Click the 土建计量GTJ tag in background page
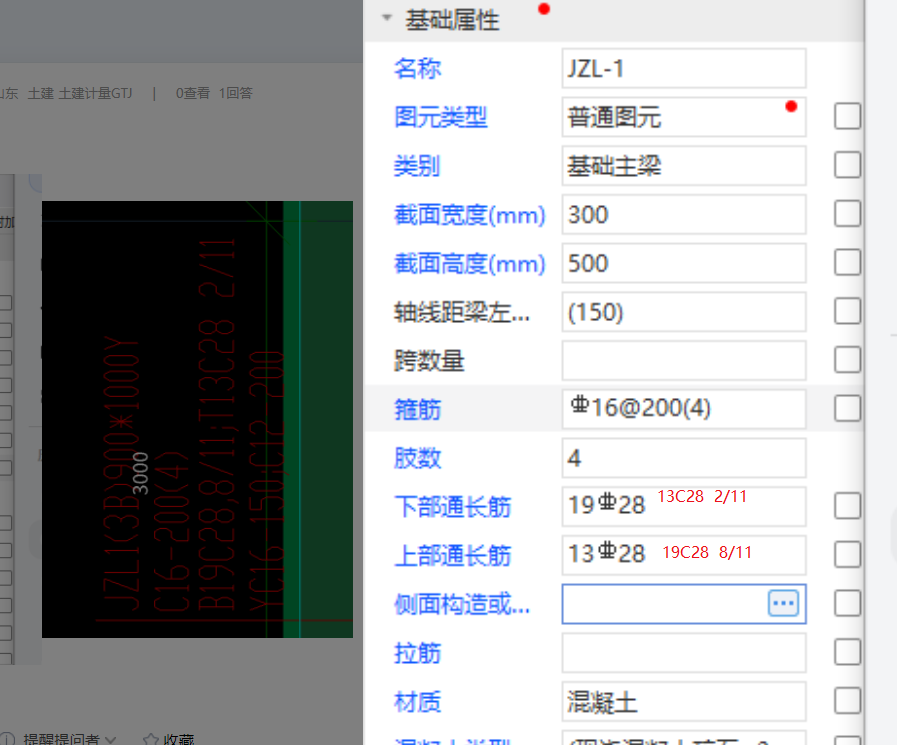 (95, 93)
